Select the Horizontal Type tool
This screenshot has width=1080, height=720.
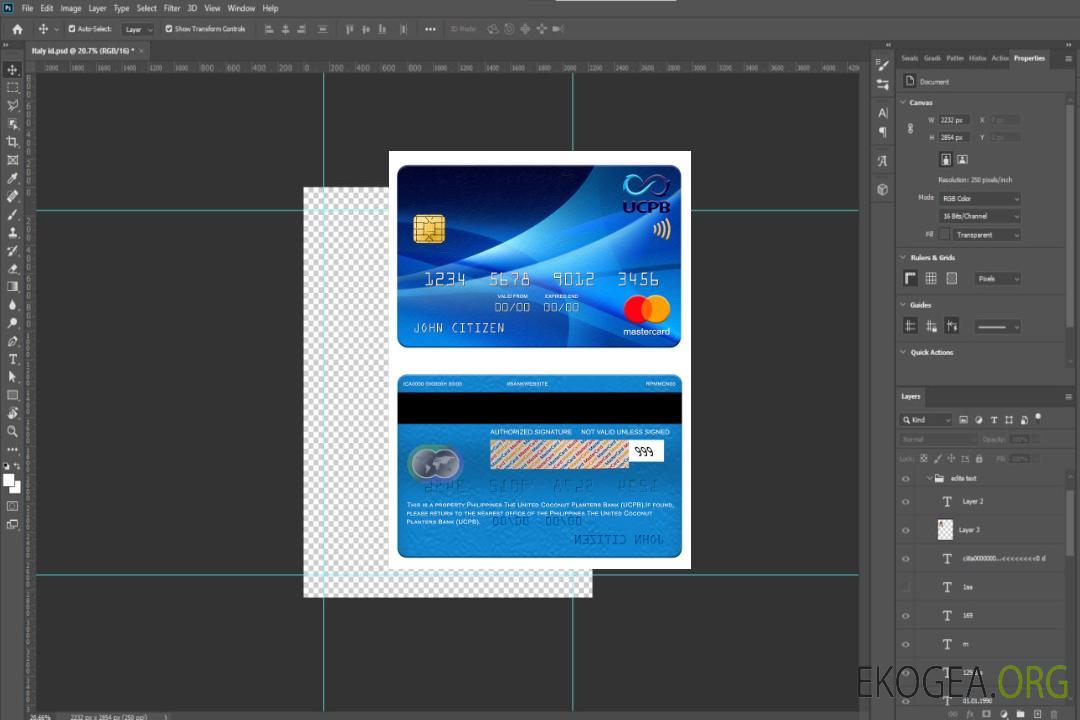[x=12, y=359]
